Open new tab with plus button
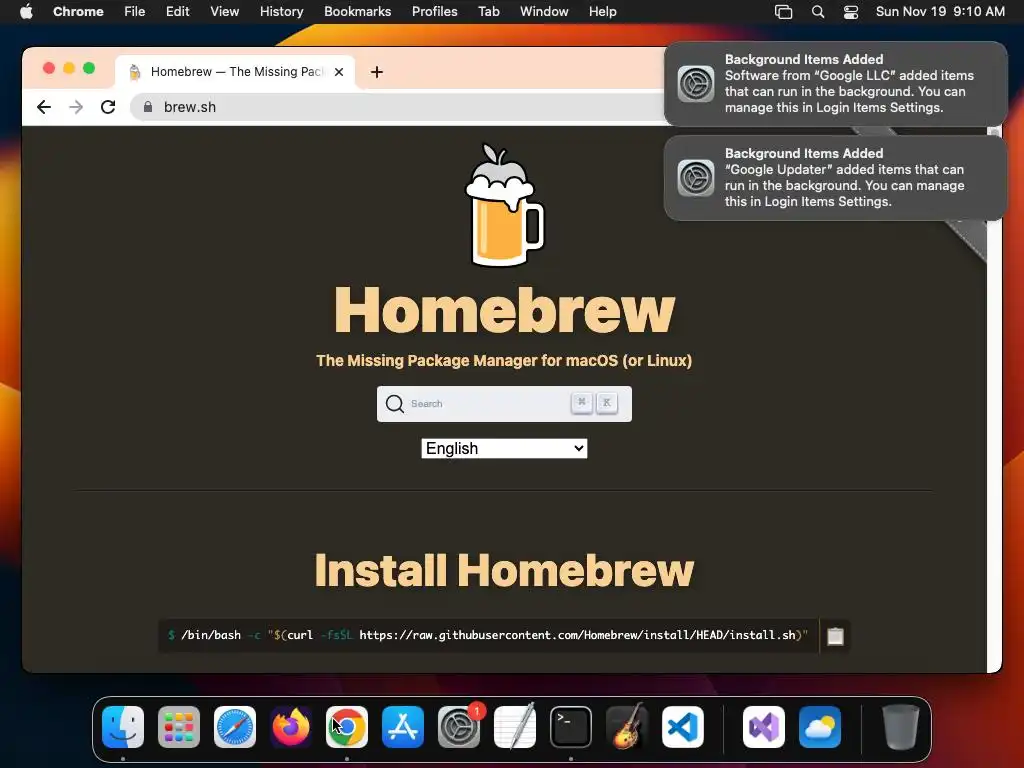1024x768 pixels. 377,72
